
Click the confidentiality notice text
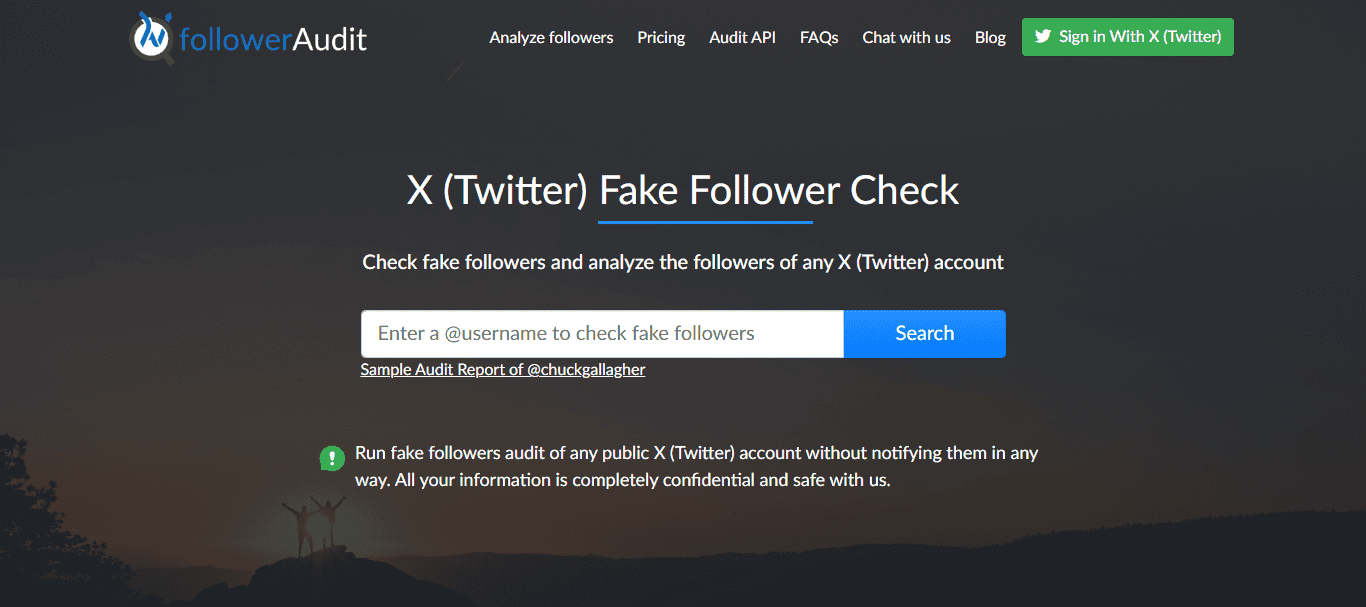tap(697, 466)
